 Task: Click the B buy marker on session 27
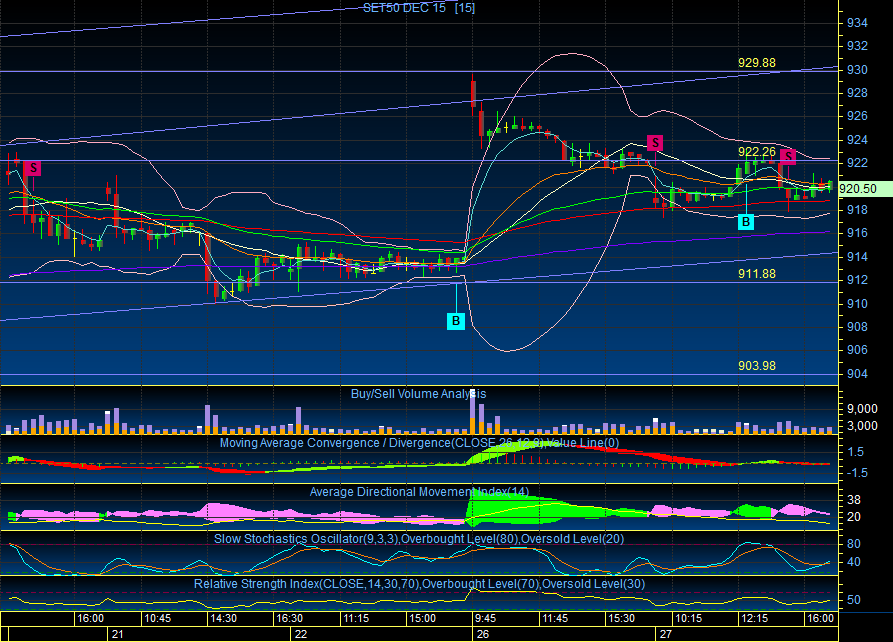(x=745, y=222)
